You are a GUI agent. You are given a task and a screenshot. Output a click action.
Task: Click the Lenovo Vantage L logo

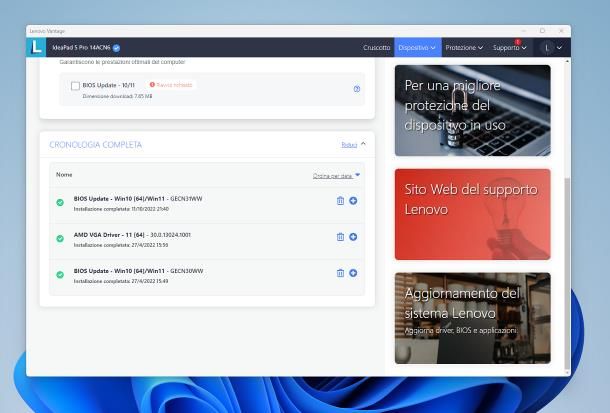(x=36, y=47)
